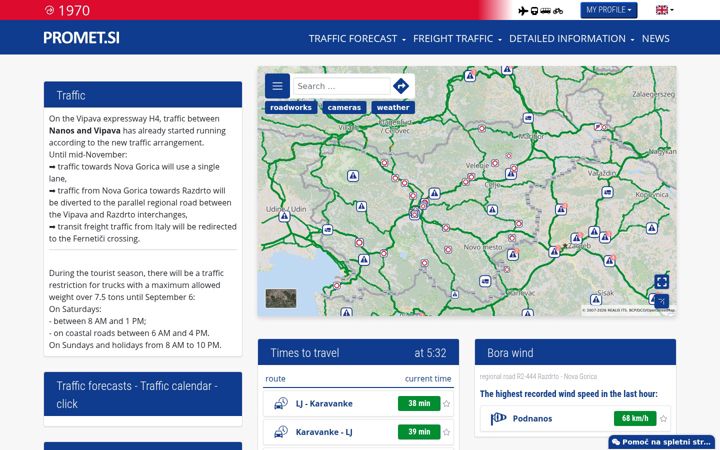Viewport: 720px width, 450px height.
Task: Click the windsock icon next to Podnanos
Action: 498,418
